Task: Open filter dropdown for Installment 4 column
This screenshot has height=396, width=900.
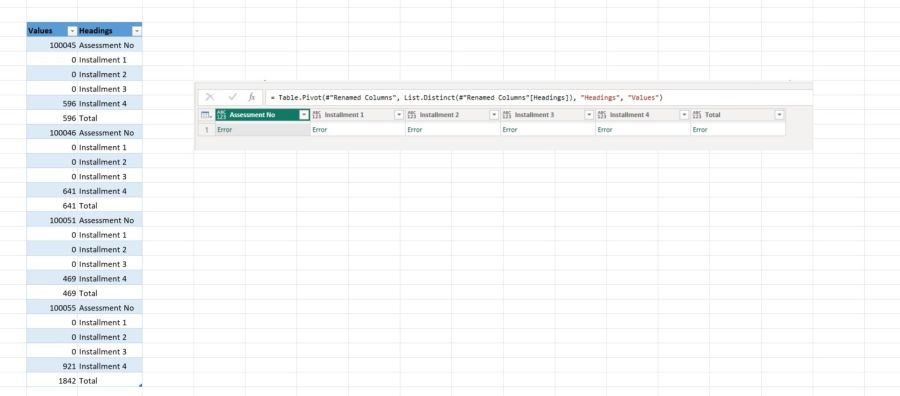Action: pos(684,115)
